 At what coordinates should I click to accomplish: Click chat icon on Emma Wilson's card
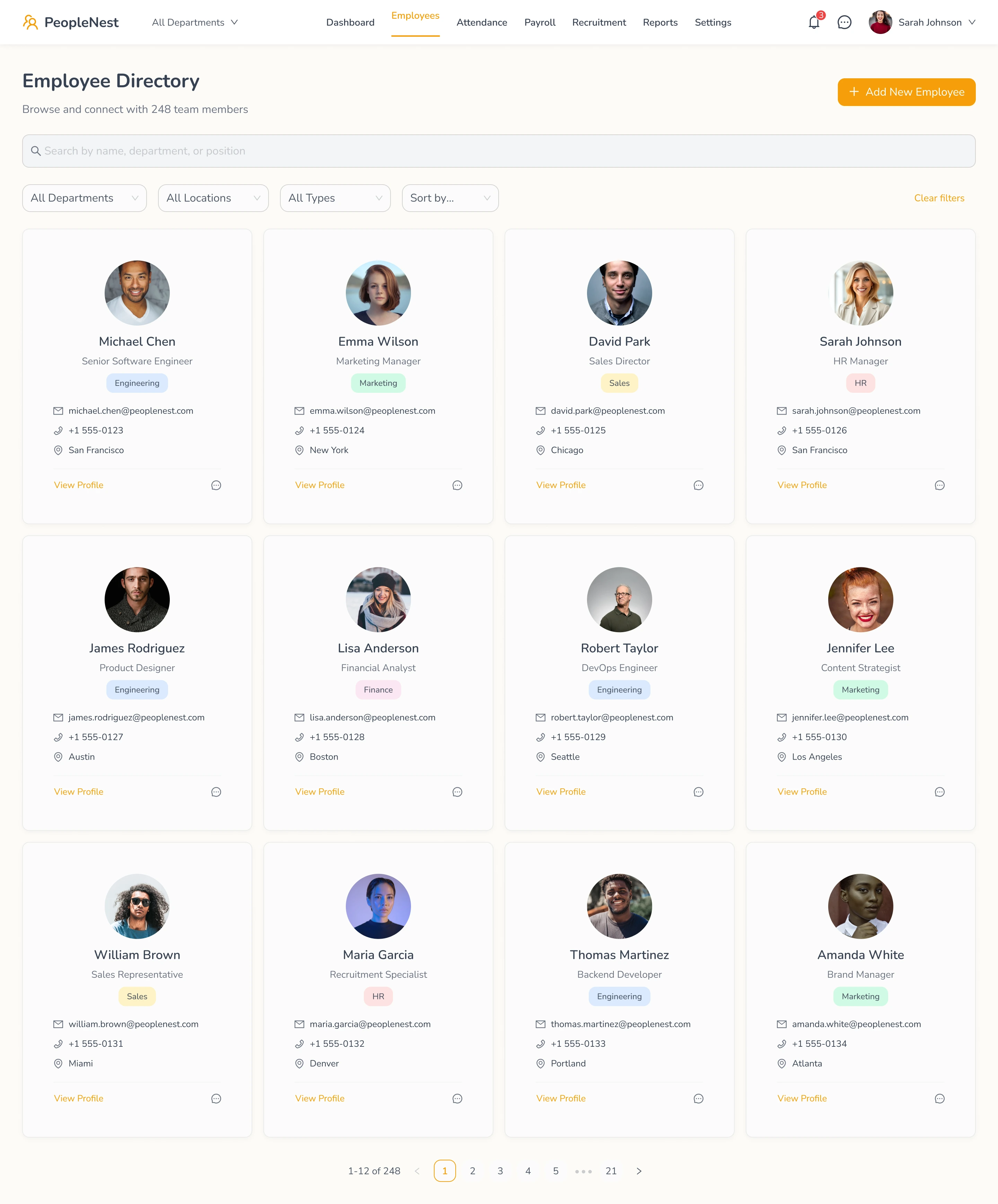(457, 486)
